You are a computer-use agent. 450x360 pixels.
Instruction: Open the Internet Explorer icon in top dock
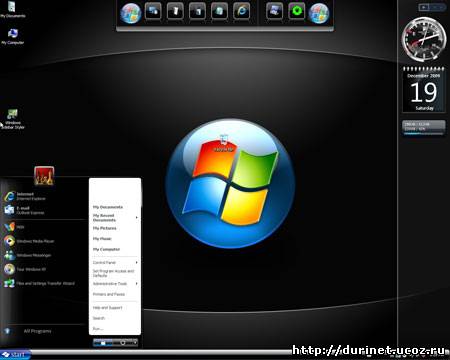pyautogui.click(x=242, y=11)
